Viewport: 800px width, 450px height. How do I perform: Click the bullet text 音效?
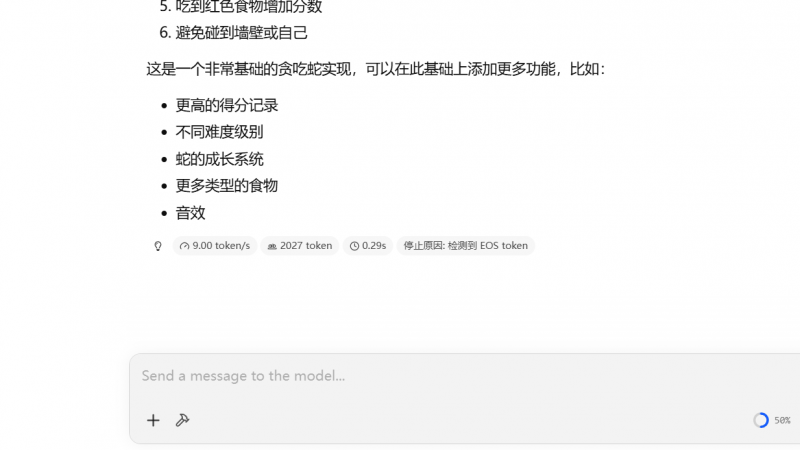190,213
